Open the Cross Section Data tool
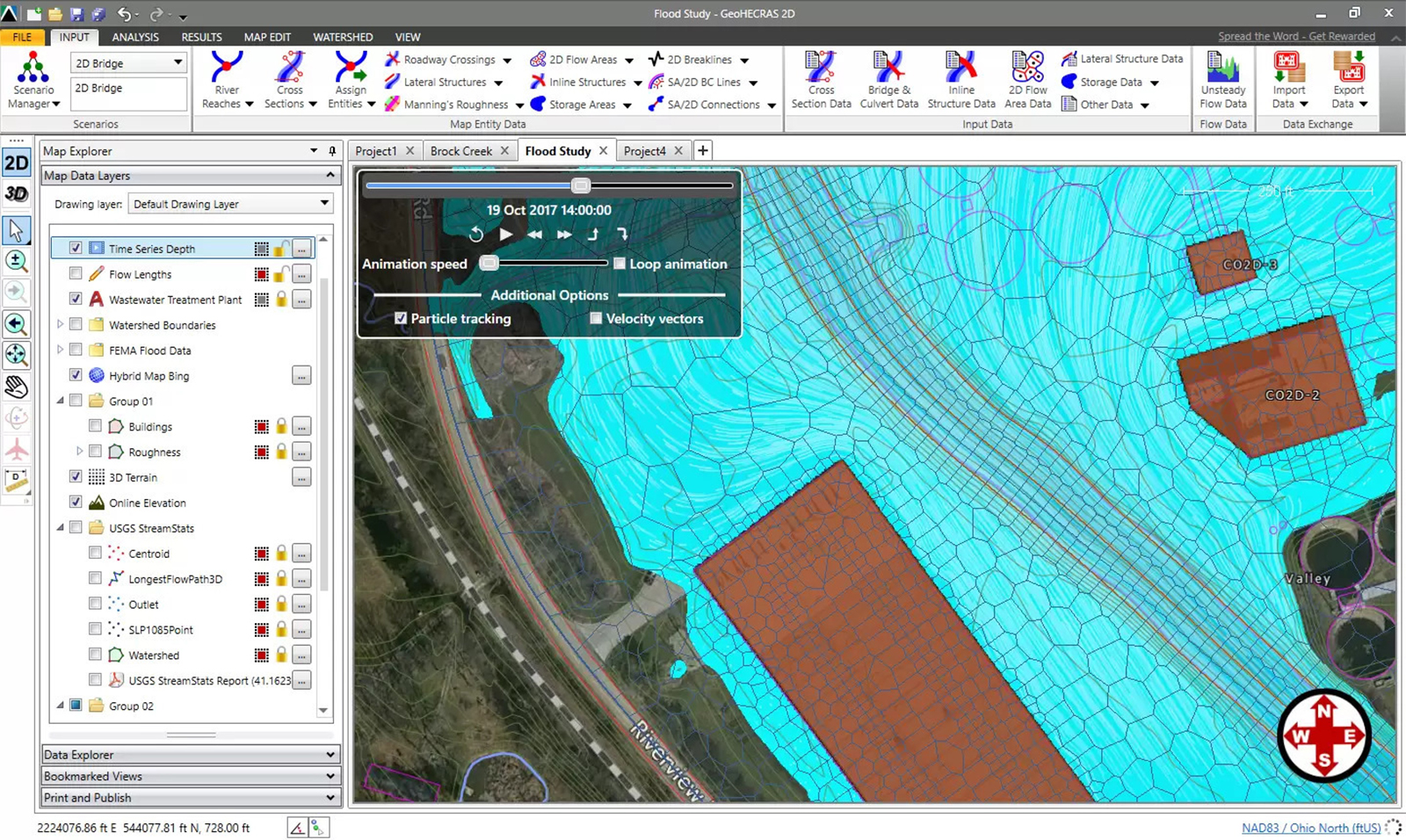Viewport: 1406px width, 840px height. coord(820,77)
